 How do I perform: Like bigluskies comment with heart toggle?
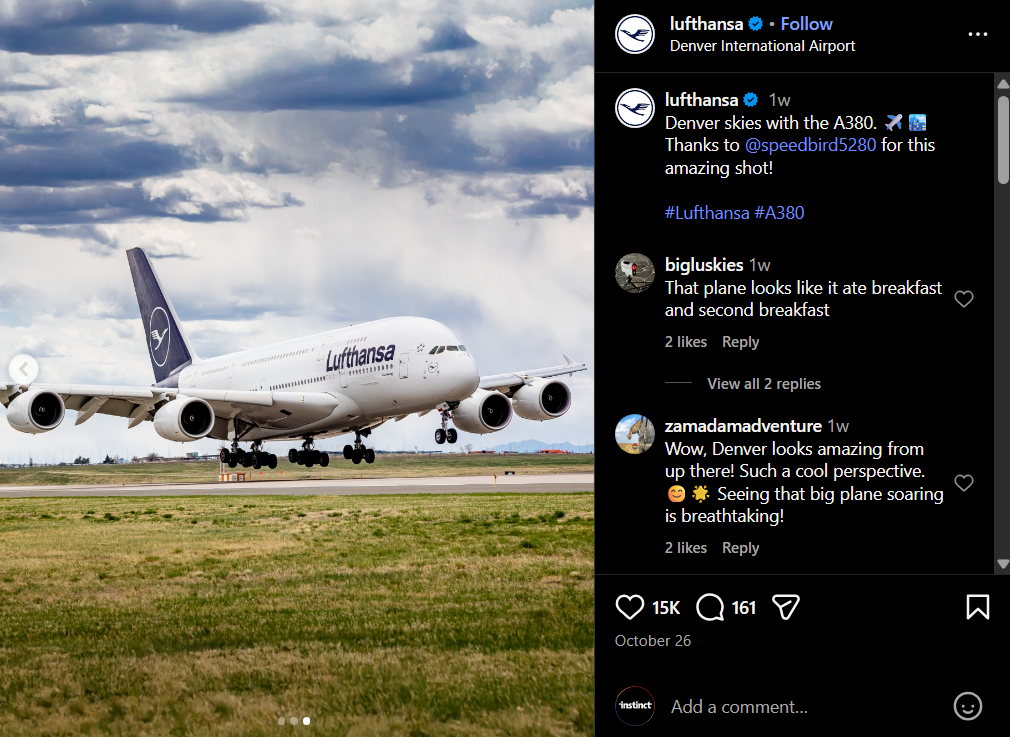coord(963,299)
